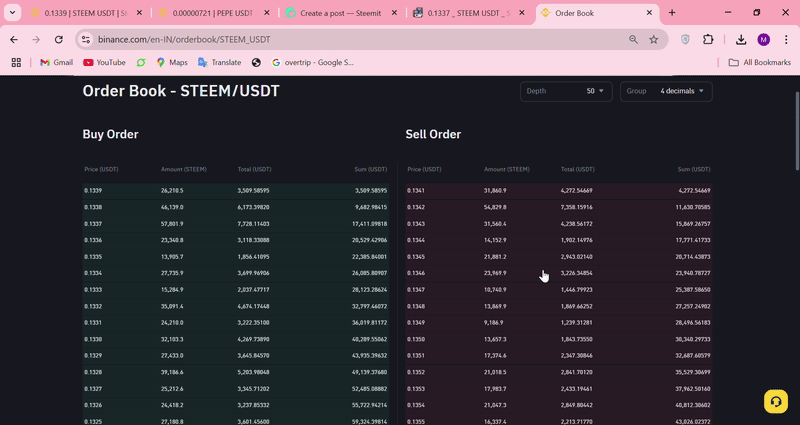Open the Extensions puzzle icon
The image size is (800, 425).
click(x=708, y=39)
